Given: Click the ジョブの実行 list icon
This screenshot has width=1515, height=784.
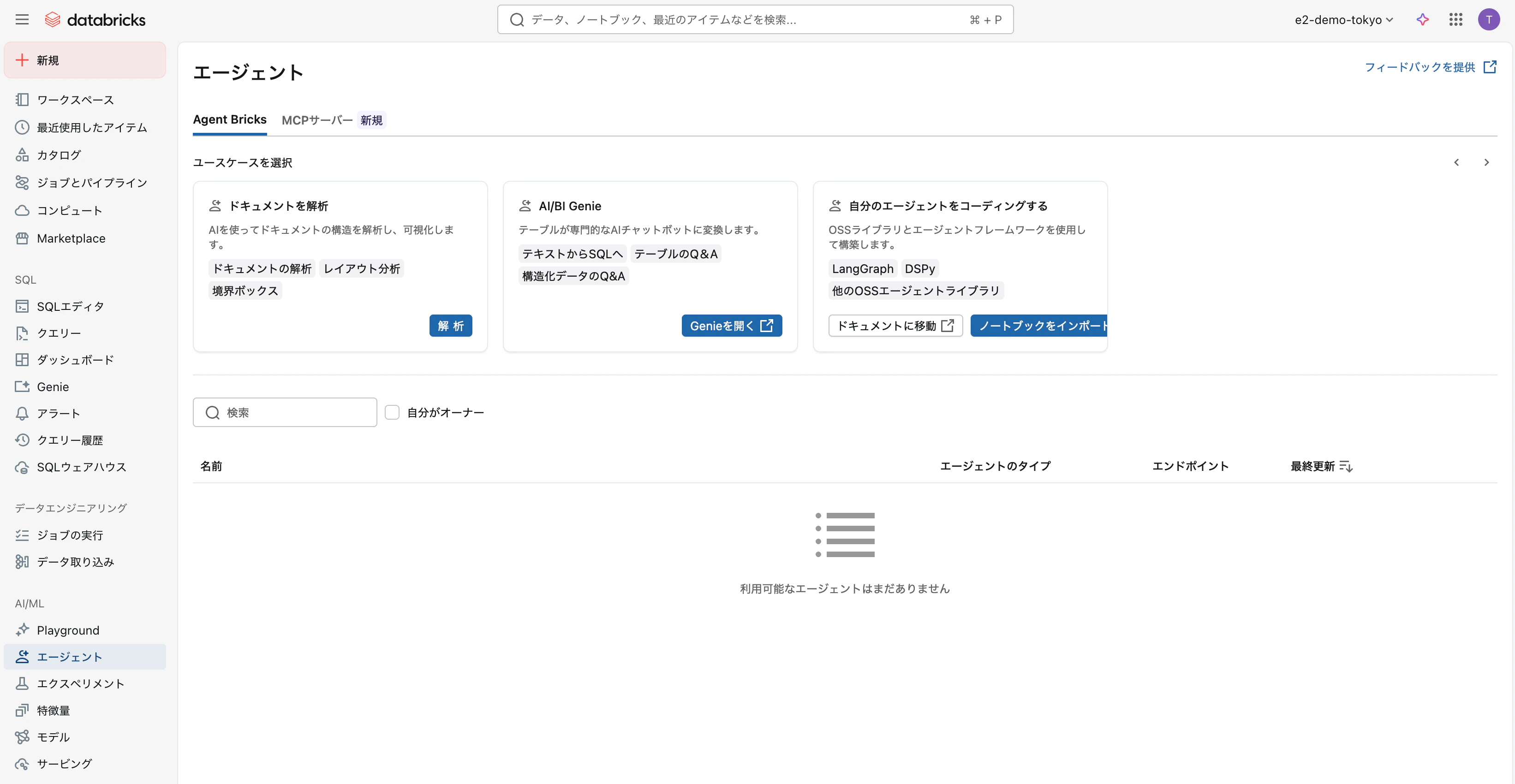Looking at the screenshot, I should coord(22,535).
